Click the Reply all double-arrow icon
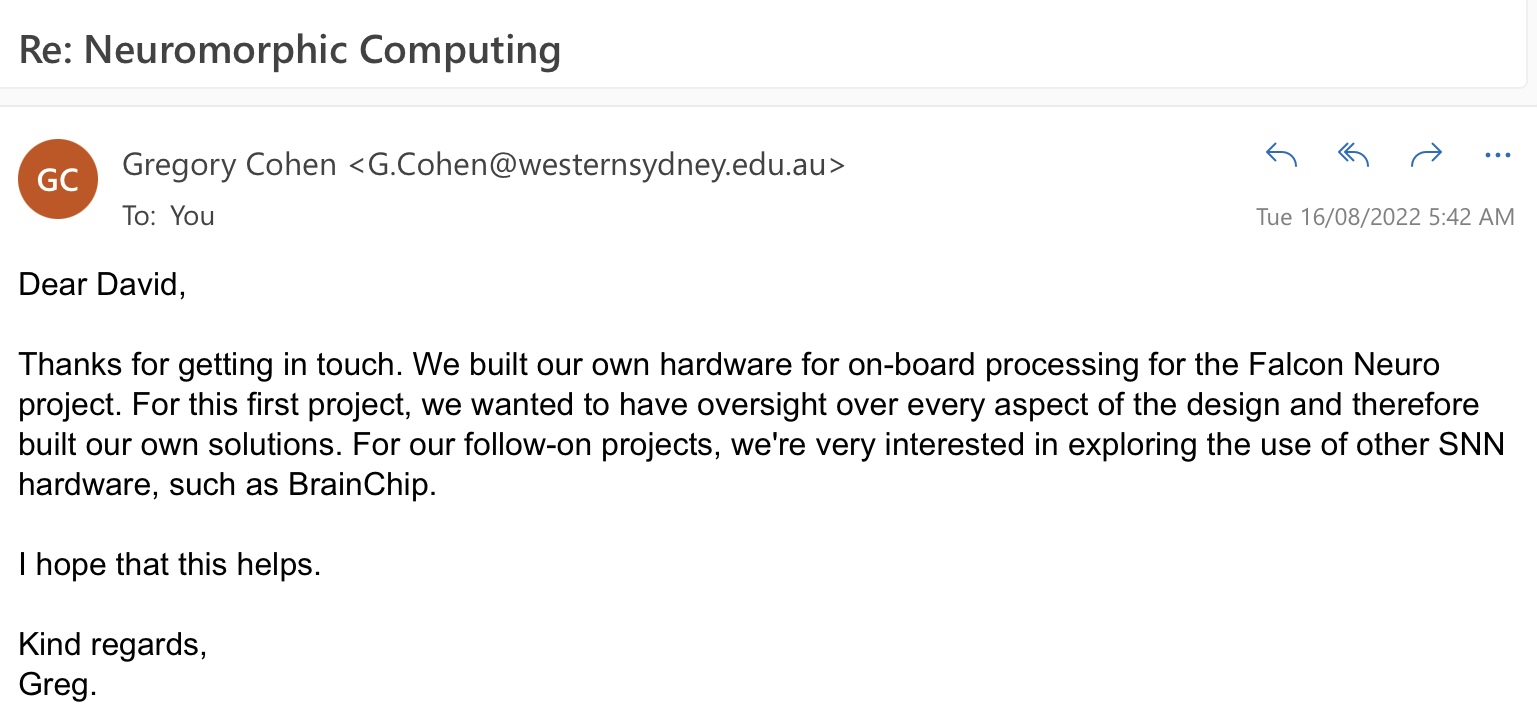Screen dimensions: 1537x716 [x=1353, y=154]
